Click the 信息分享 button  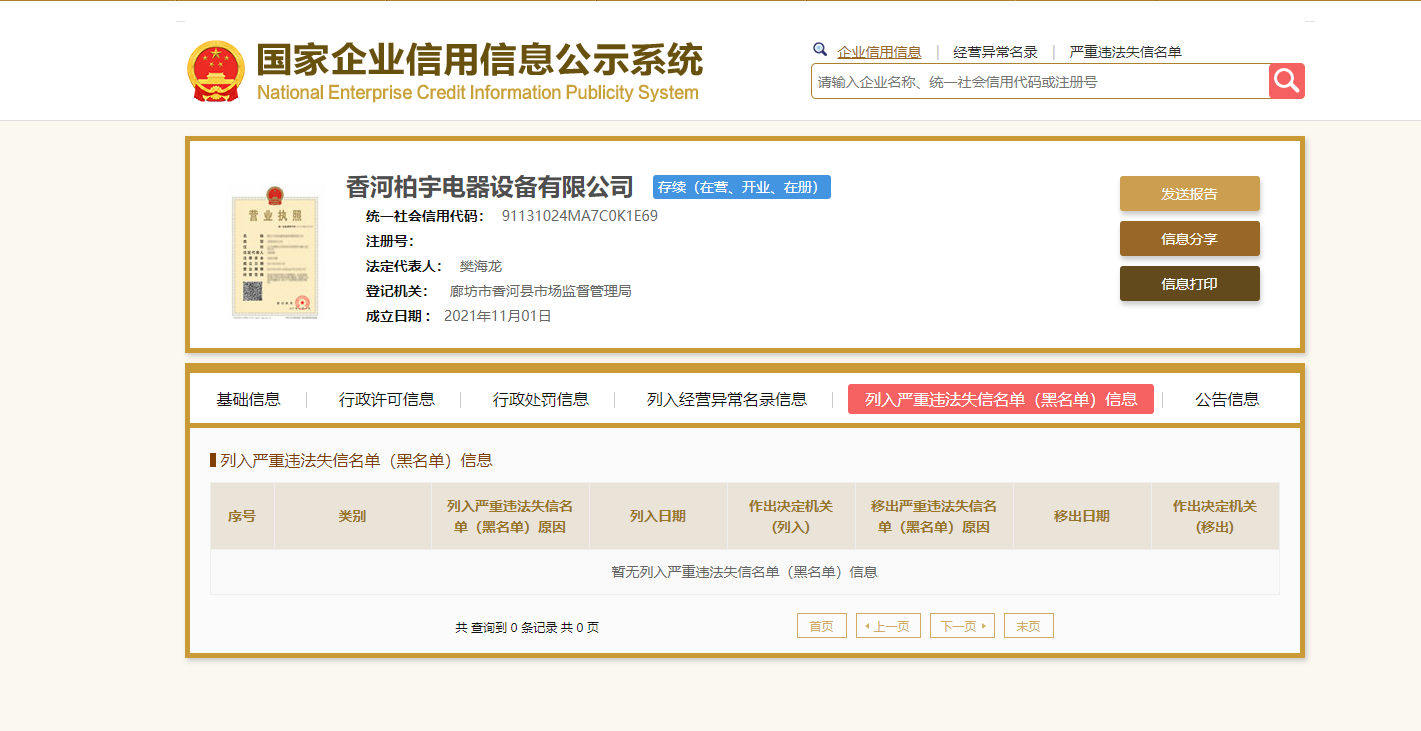(x=1189, y=239)
